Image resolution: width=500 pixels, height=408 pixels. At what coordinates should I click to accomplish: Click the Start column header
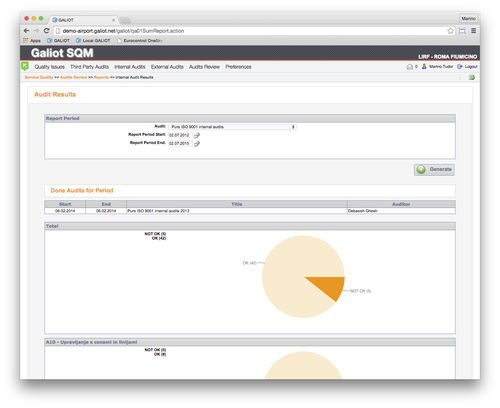coord(65,204)
